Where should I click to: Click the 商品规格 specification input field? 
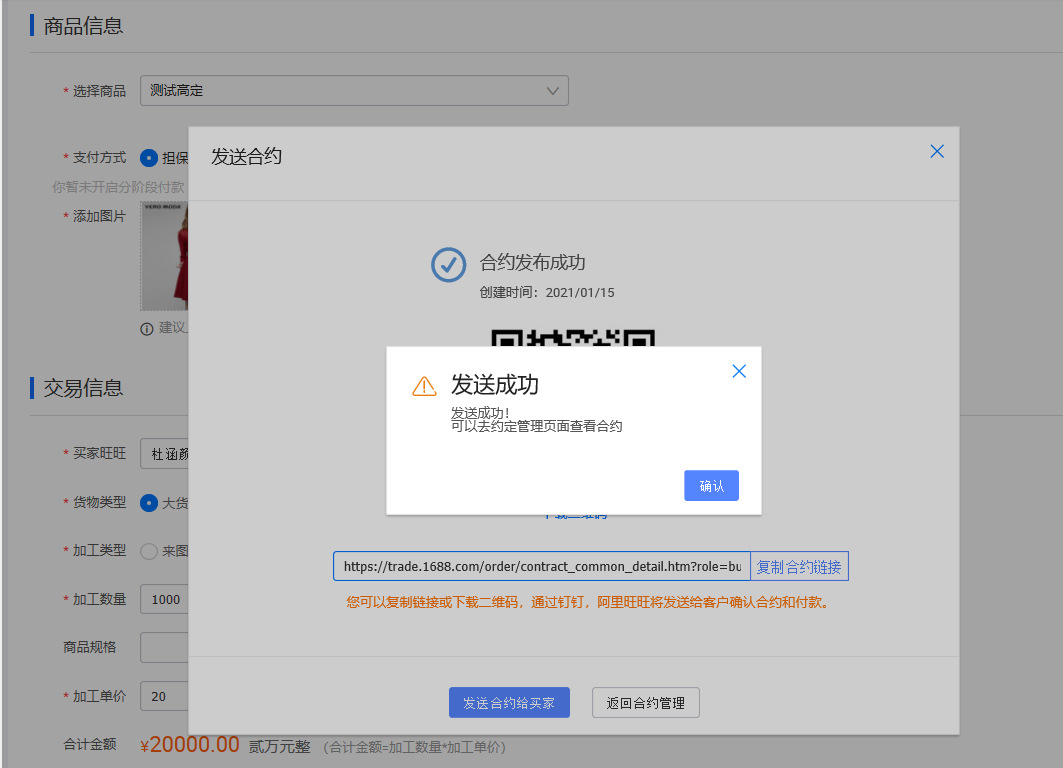[x=163, y=647]
